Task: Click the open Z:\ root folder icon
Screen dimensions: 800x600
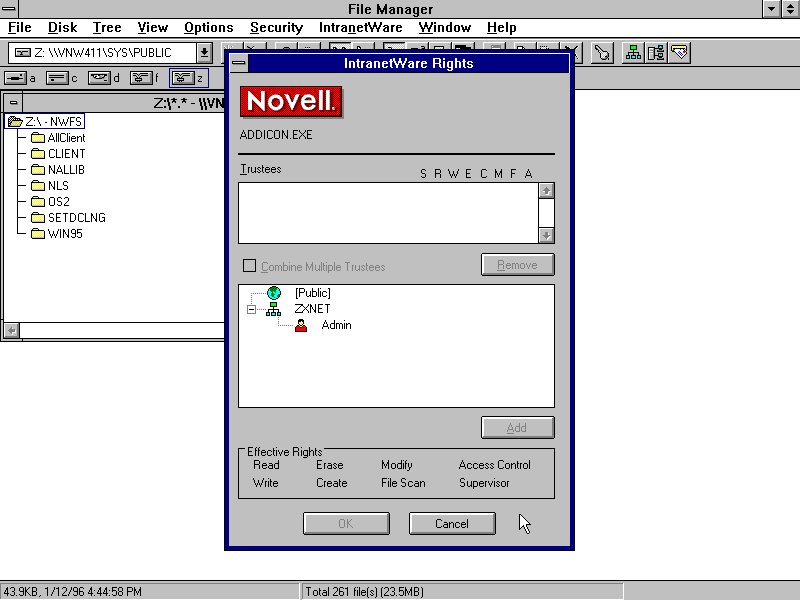Action: tap(15, 121)
